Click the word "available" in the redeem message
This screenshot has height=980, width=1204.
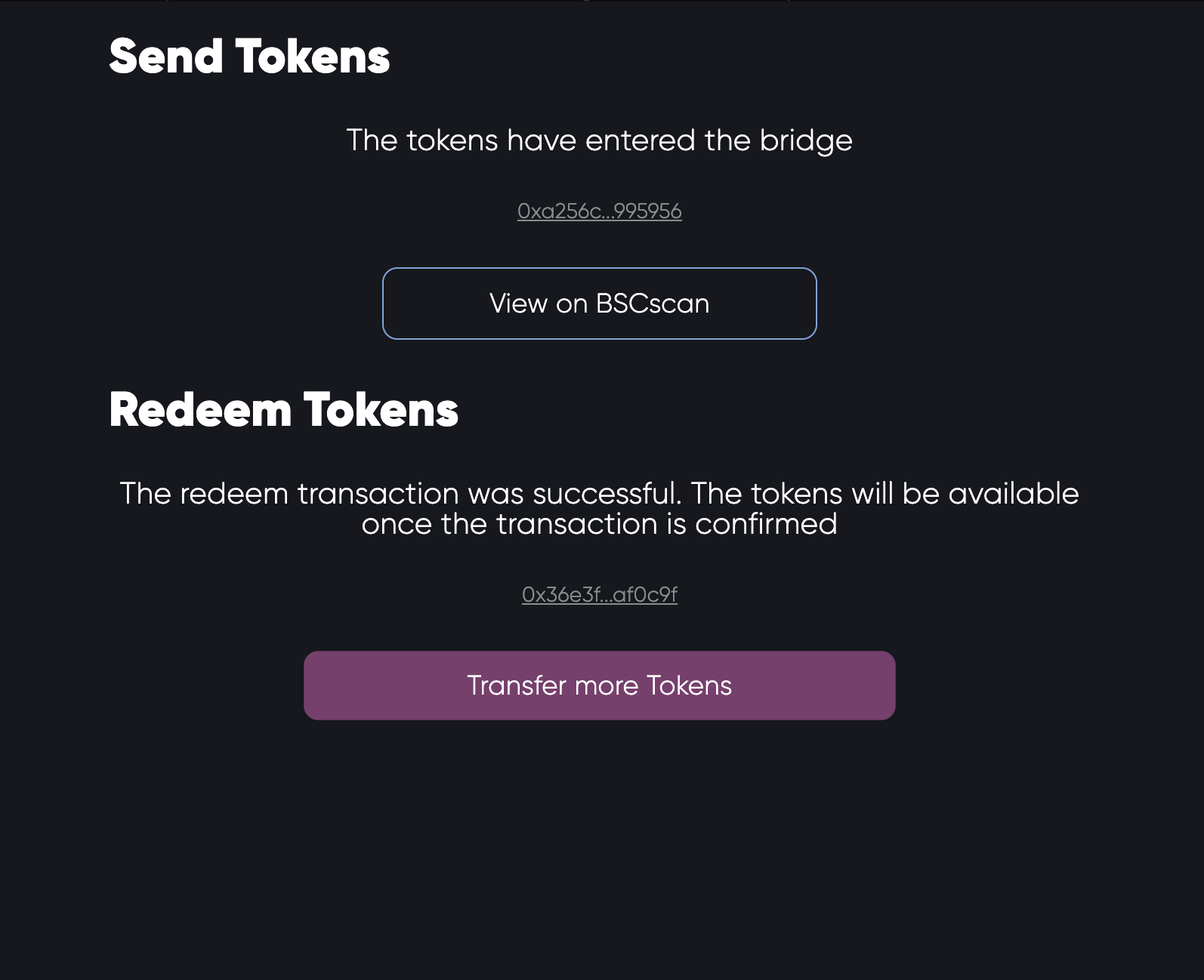tap(1014, 494)
